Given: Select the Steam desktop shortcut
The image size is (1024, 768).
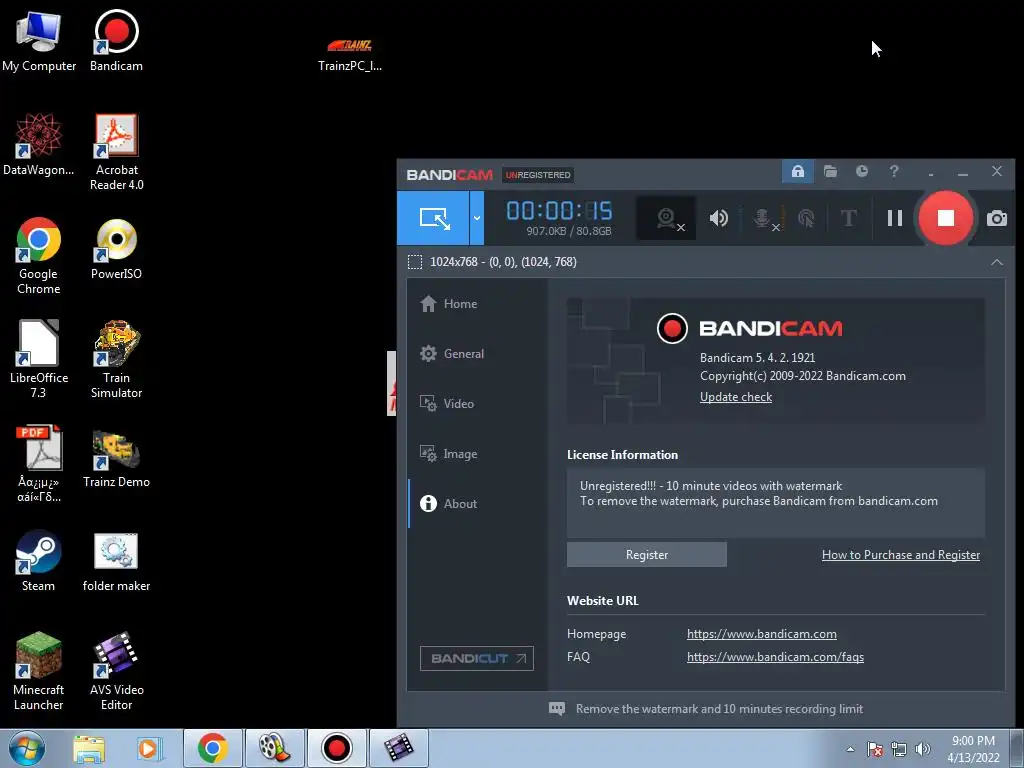Looking at the screenshot, I should (39, 561).
